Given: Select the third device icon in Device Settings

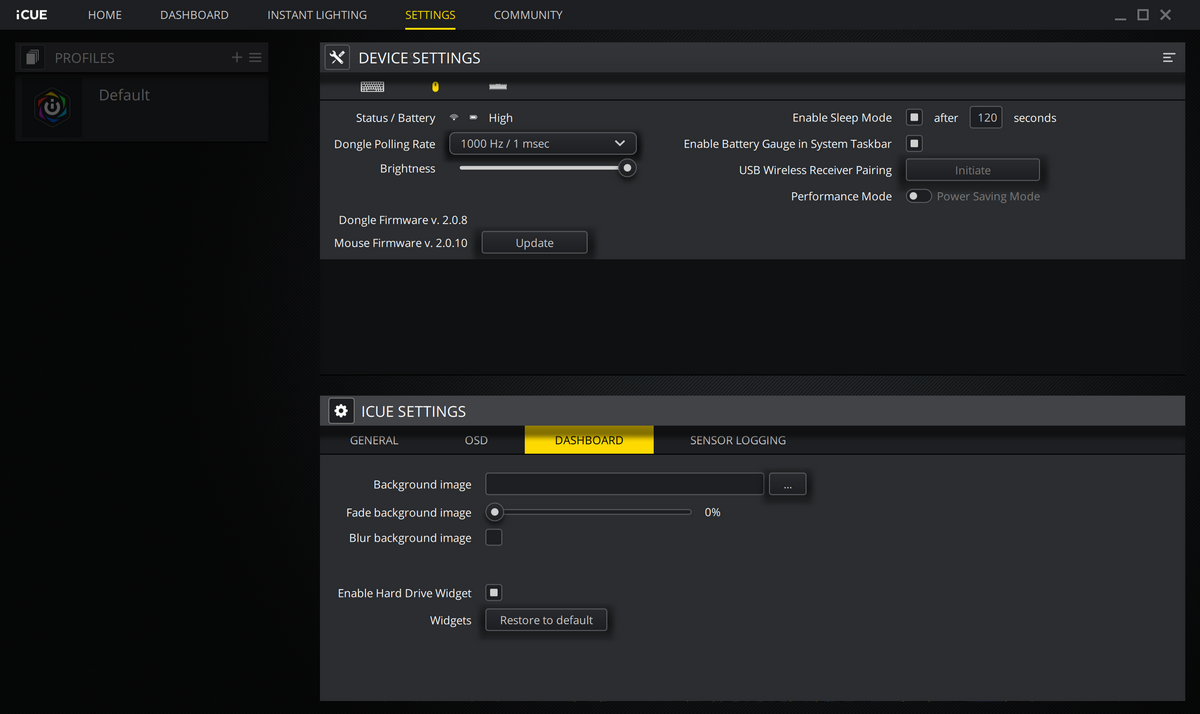Looking at the screenshot, I should [x=498, y=87].
